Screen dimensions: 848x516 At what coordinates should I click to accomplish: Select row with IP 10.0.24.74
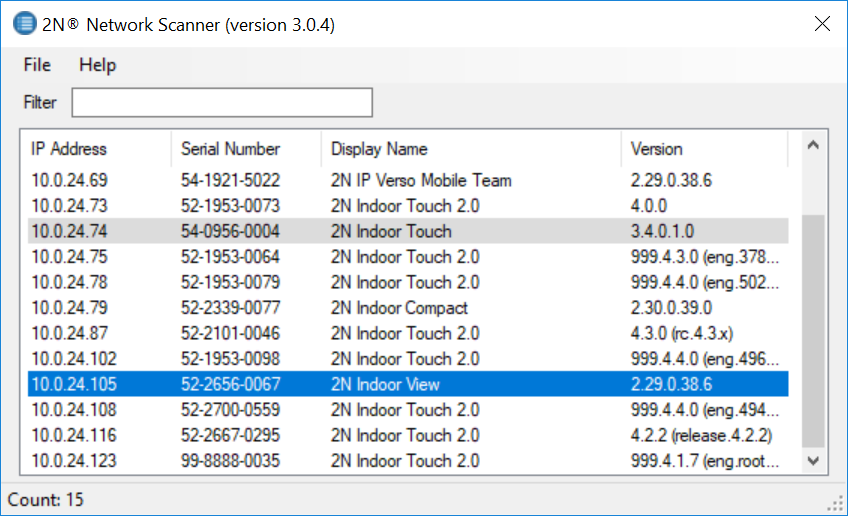[408, 231]
